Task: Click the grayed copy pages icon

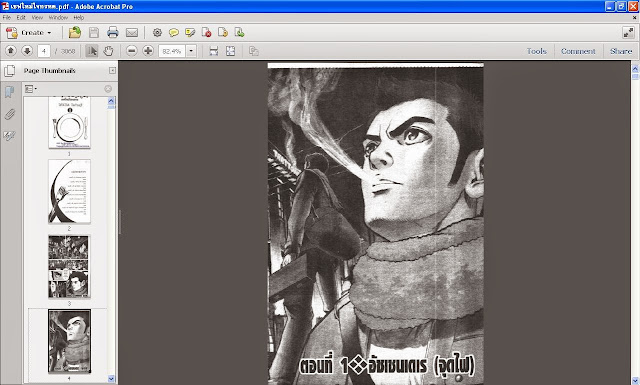Action: pyautogui.click(x=253, y=51)
